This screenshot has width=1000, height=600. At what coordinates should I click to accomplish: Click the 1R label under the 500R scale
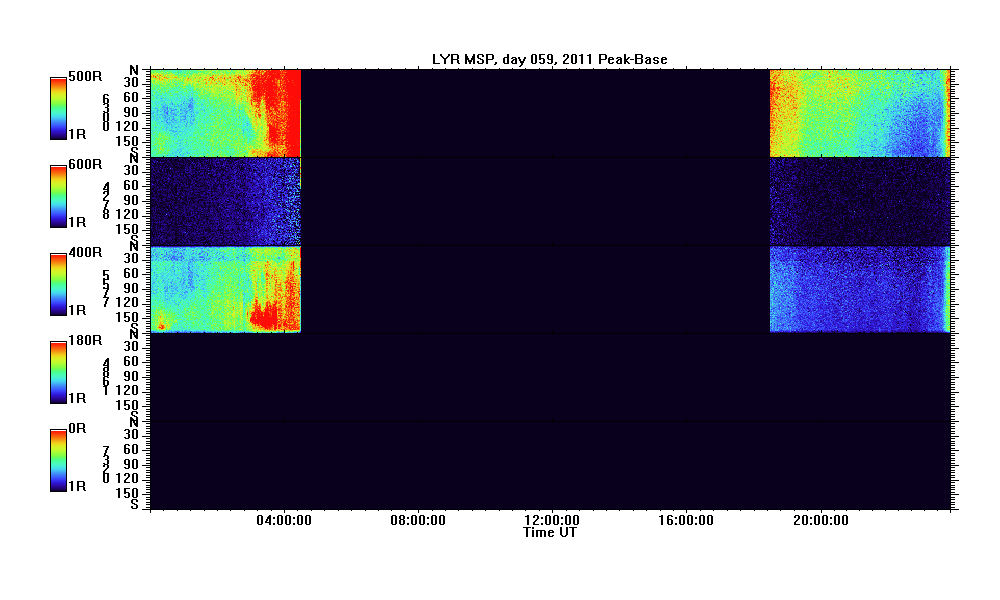tap(77, 135)
